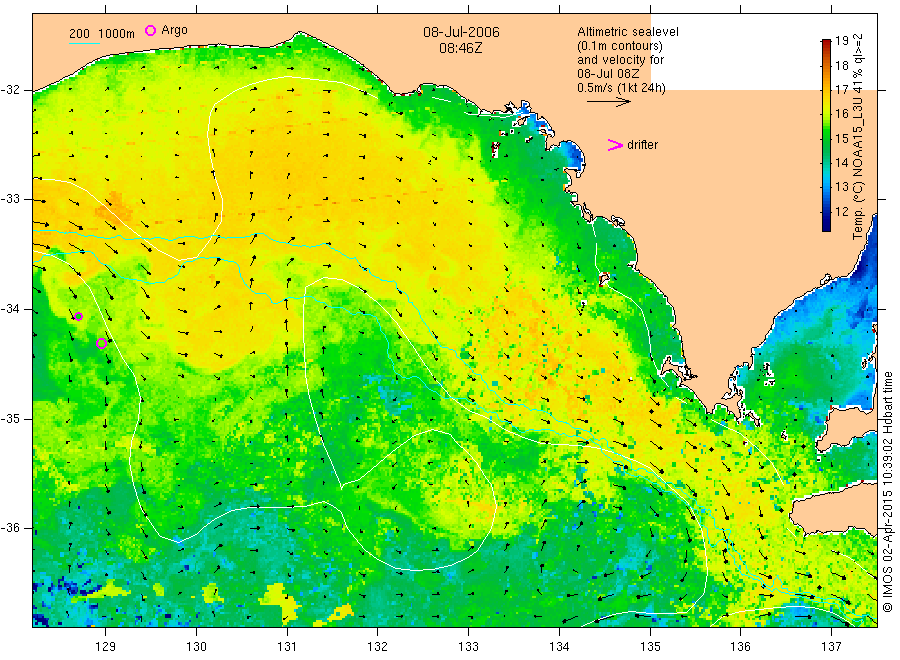This screenshot has height=660, width=900.
Task: Click the IMOS copyright timestamp text
Action: point(887,492)
